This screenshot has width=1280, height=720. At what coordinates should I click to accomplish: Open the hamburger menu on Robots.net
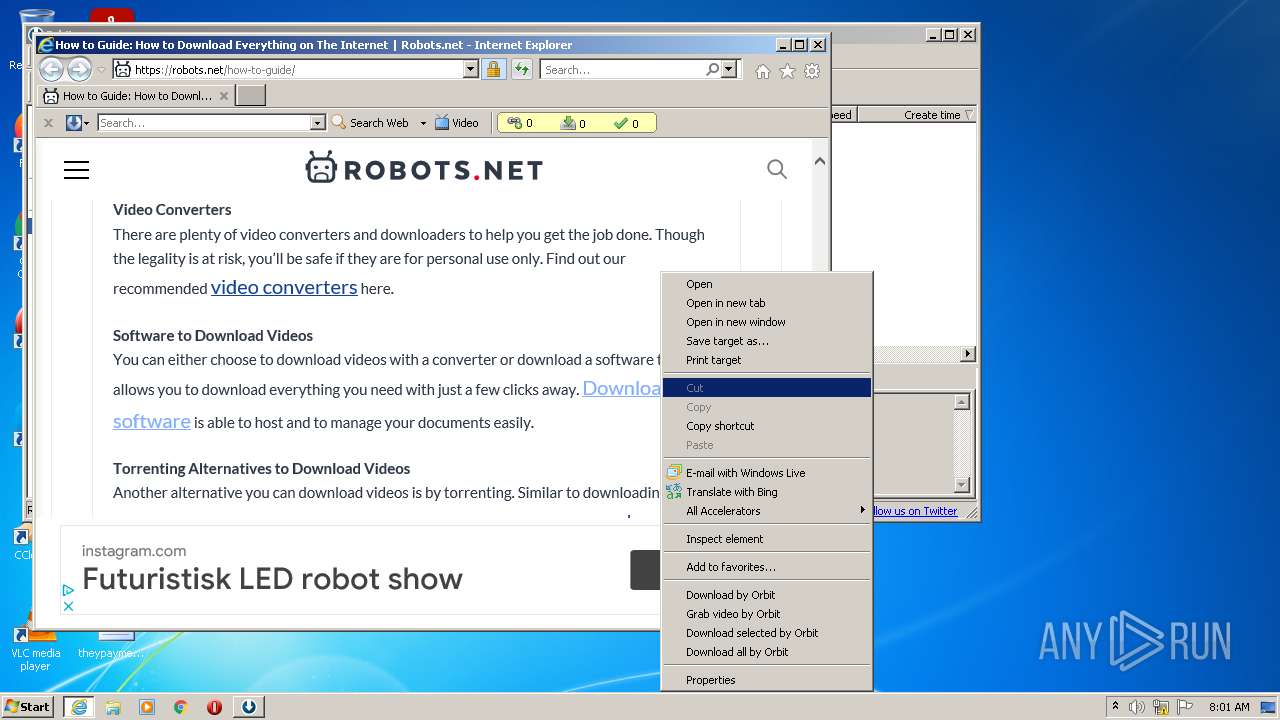pyautogui.click(x=76, y=170)
